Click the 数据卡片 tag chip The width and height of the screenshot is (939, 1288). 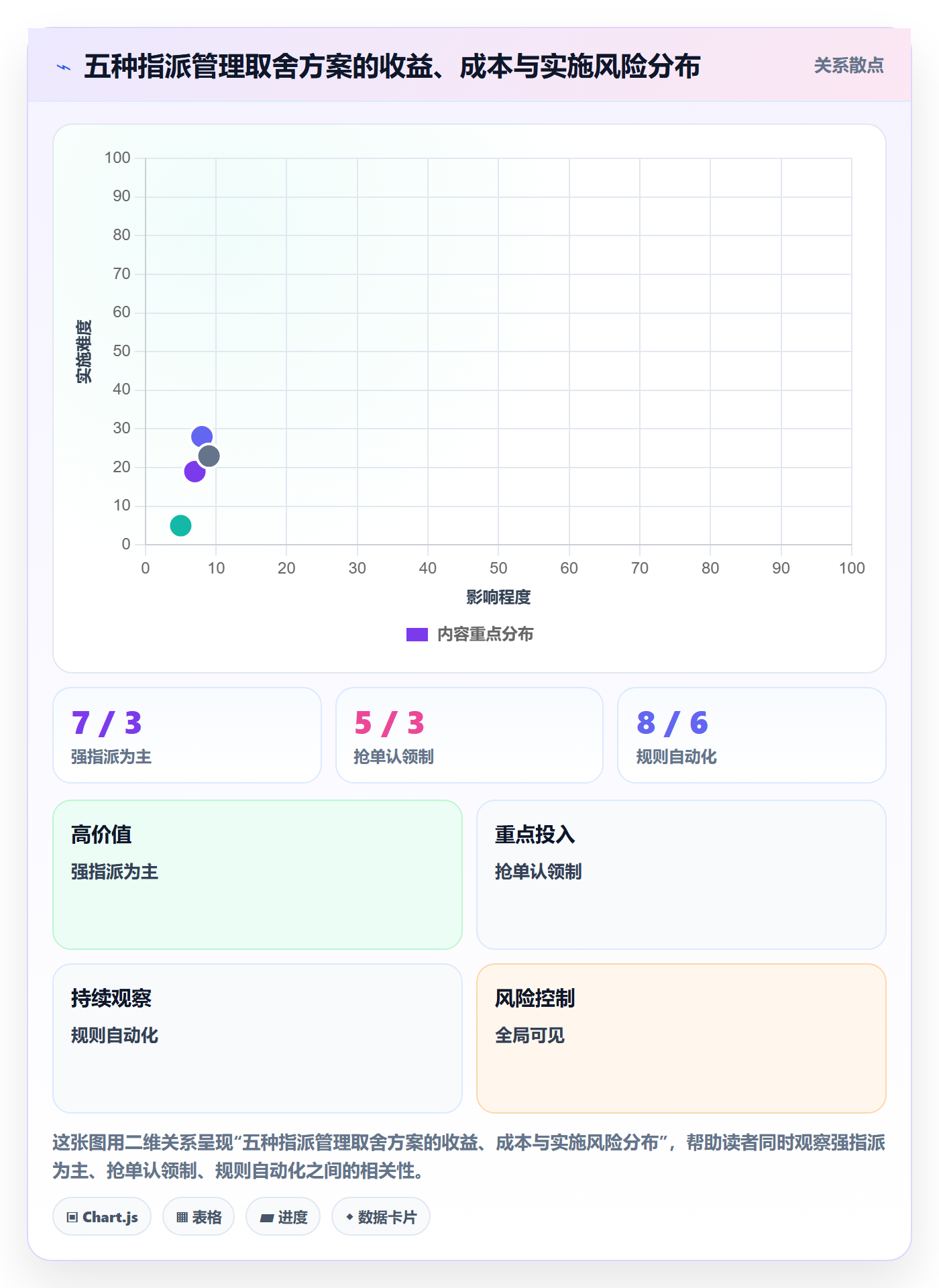pyautogui.click(x=381, y=1217)
